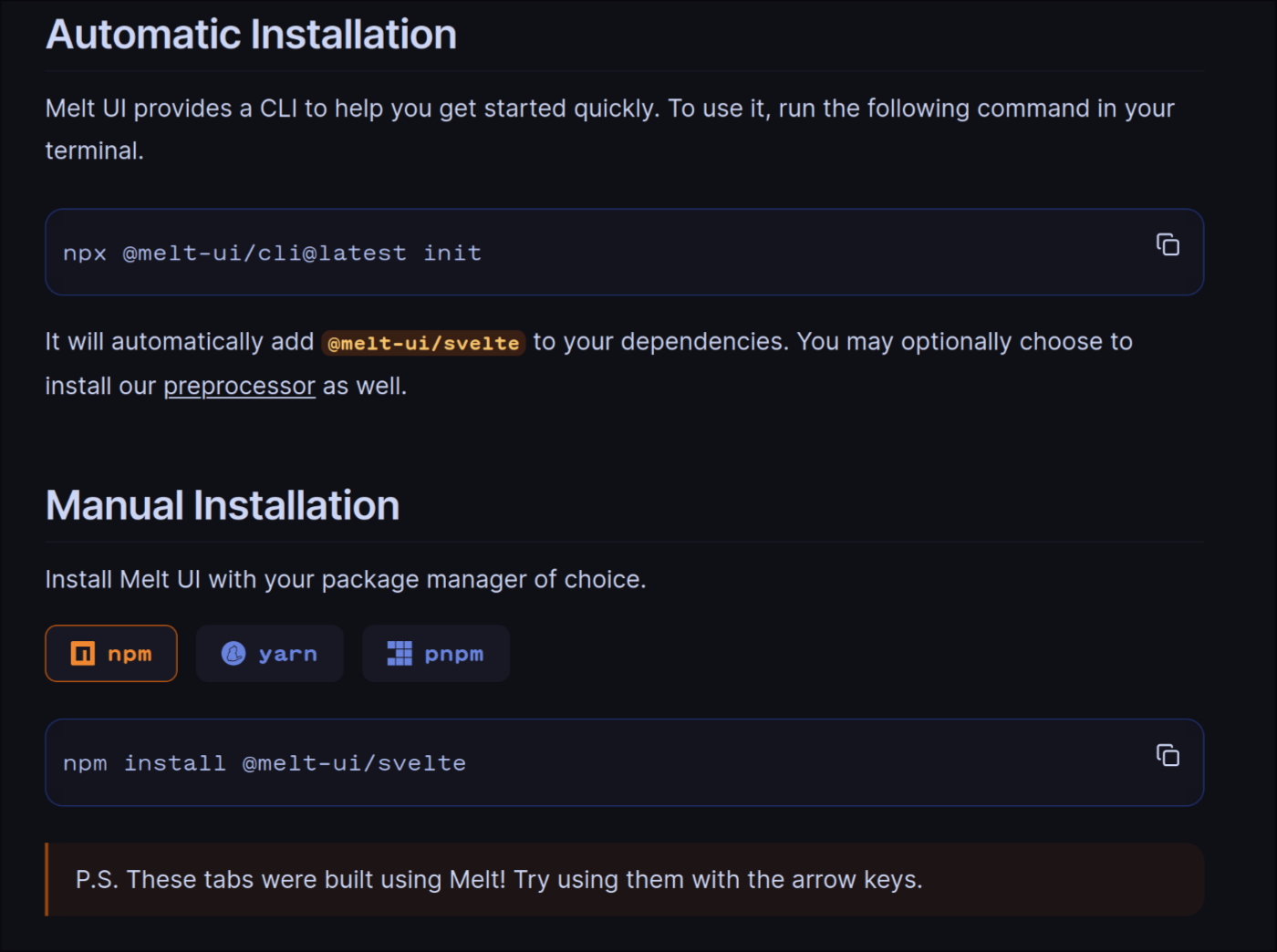Open the preprocessor link
The image size is (1277, 952).
(x=239, y=385)
